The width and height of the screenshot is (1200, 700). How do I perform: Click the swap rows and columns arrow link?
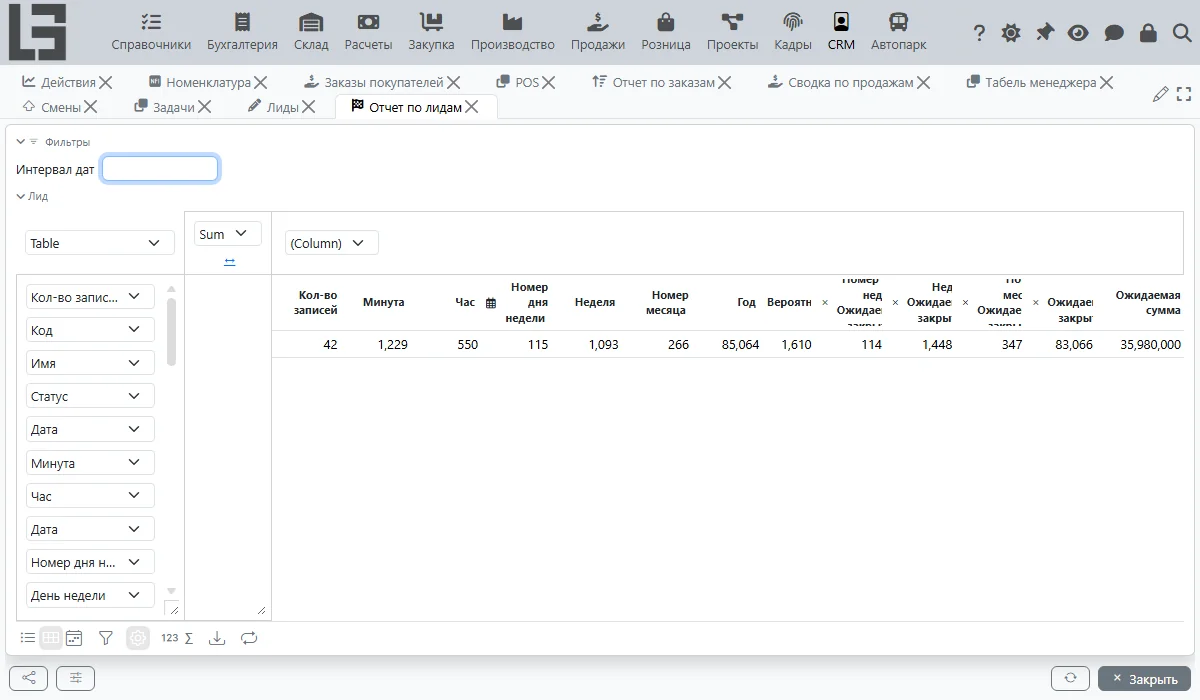[x=229, y=261]
